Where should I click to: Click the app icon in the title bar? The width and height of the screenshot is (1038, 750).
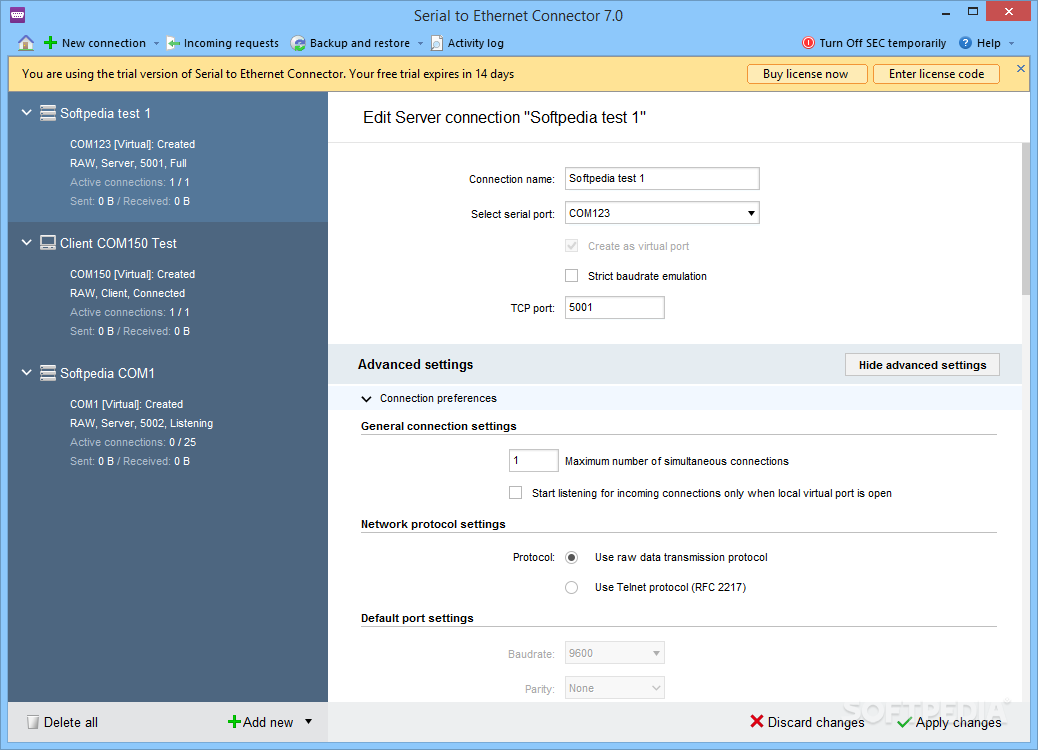[18, 15]
